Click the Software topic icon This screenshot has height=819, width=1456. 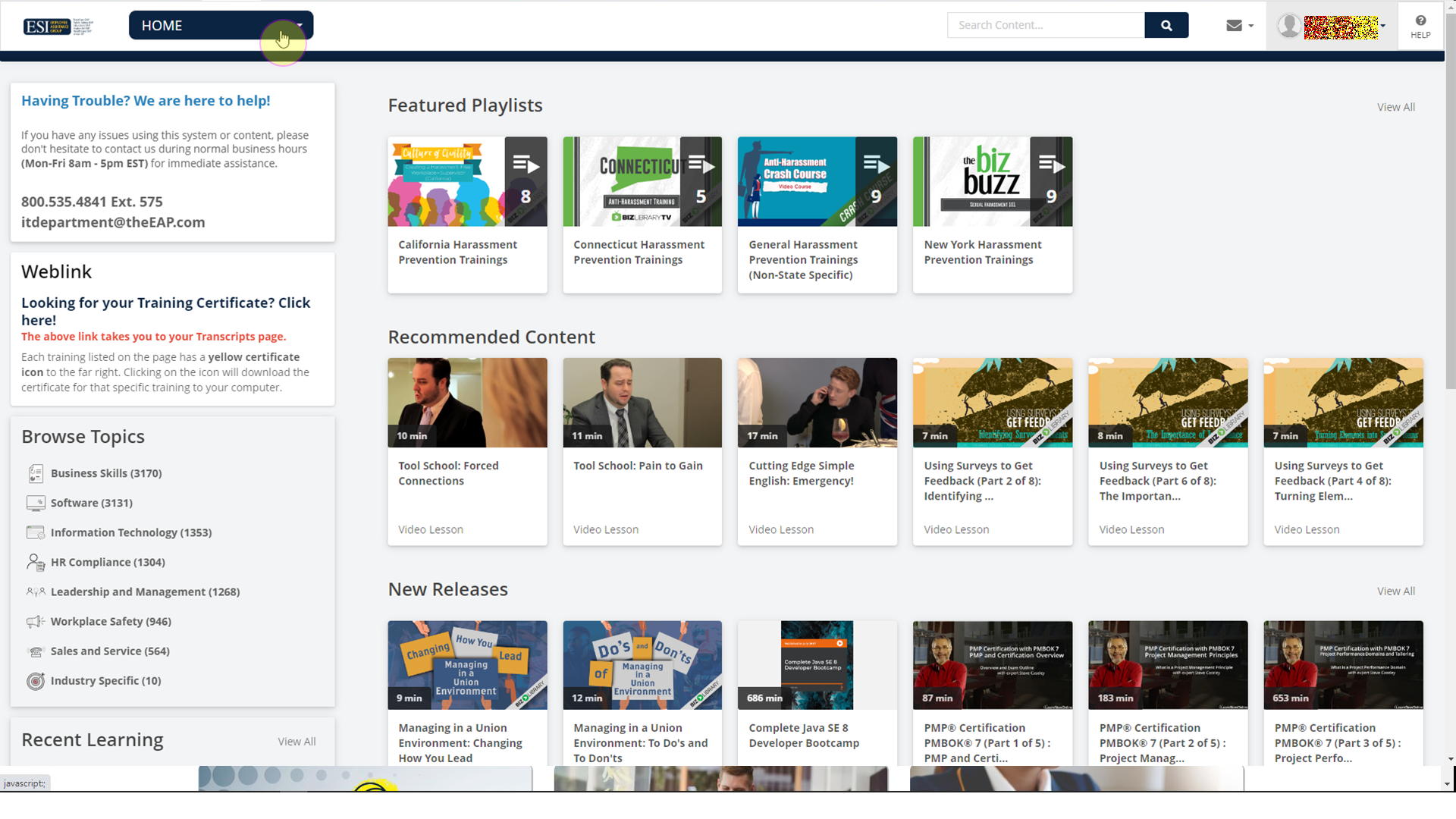pyautogui.click(x=36, y=503)
